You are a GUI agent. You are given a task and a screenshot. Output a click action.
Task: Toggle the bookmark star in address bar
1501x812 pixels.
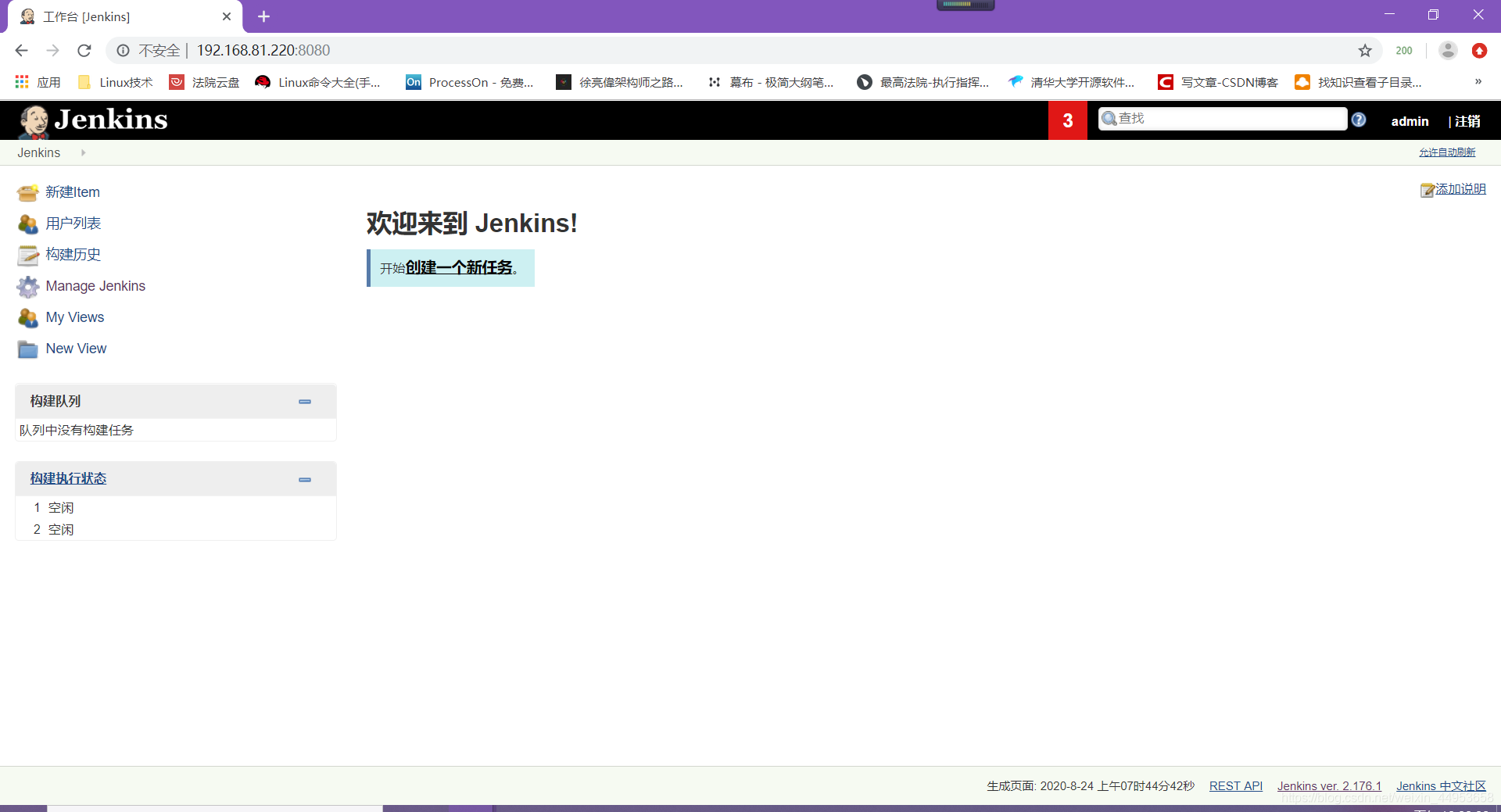(1365, 50)
